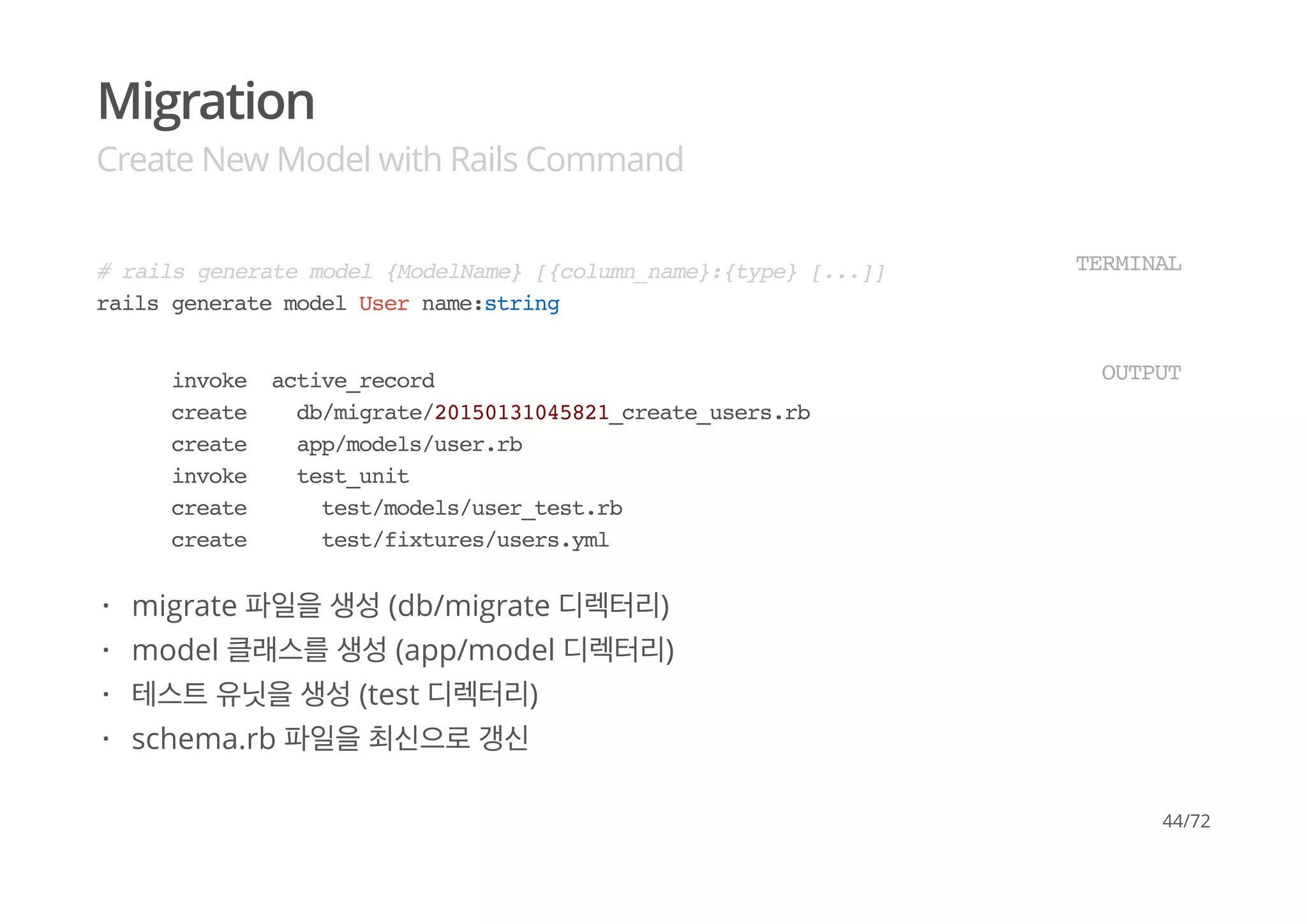
Task: Click the "invoke active_record" output line
Action: (303, 381)
